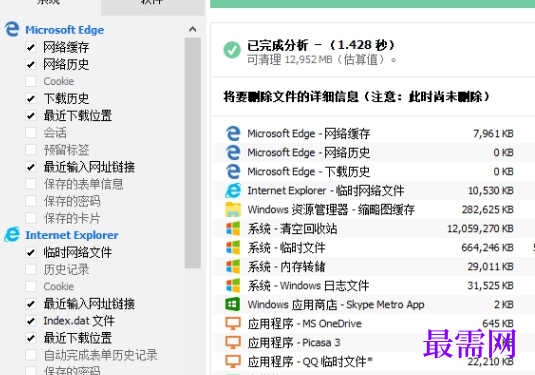Click the 29,011 KB size value
The height and width of the screenshot is (375, 535).
(x=491, y=266)
